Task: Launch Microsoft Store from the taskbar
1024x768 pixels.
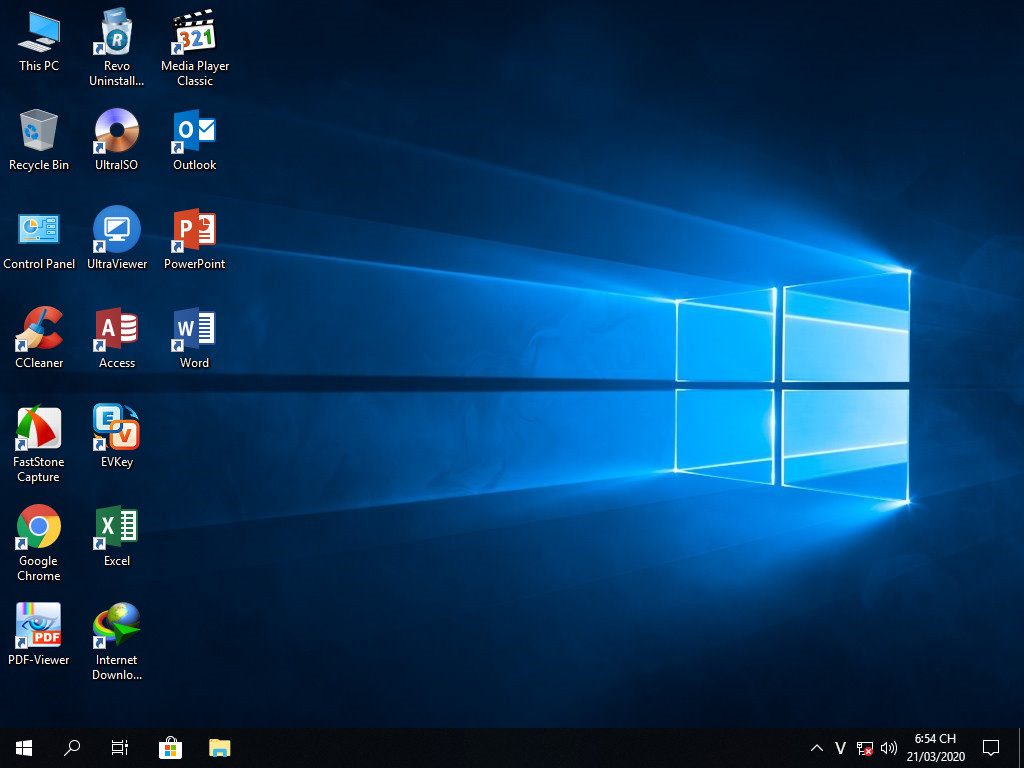Action: (170, 748)
